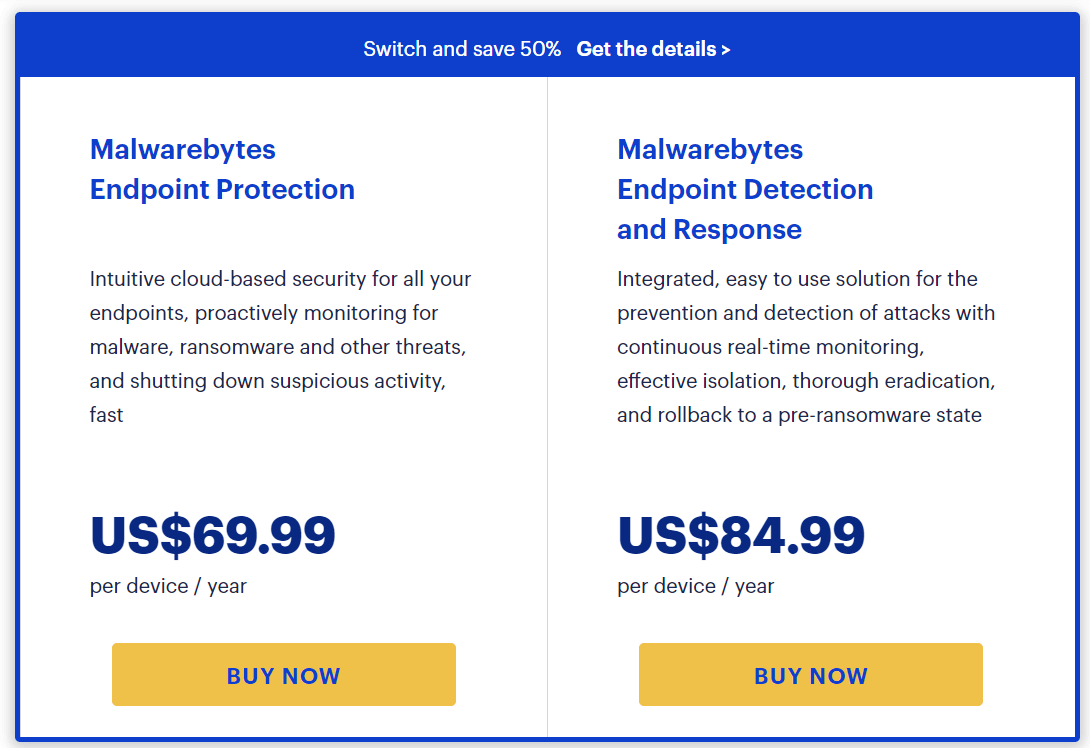
Task: Click the word fast ending left description
Action: [x=106, y=415]
